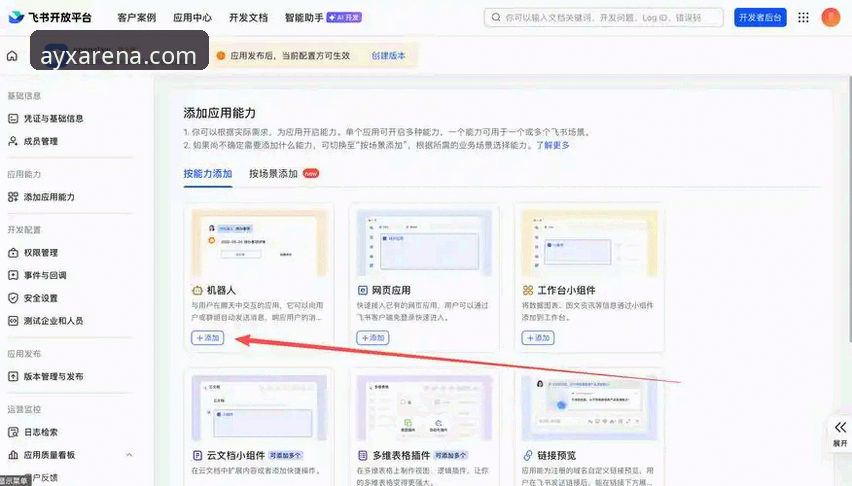This screenshot has height=486, width=852.
Task: Open 日志检索 in sidebar
Action: pos(41,432)
